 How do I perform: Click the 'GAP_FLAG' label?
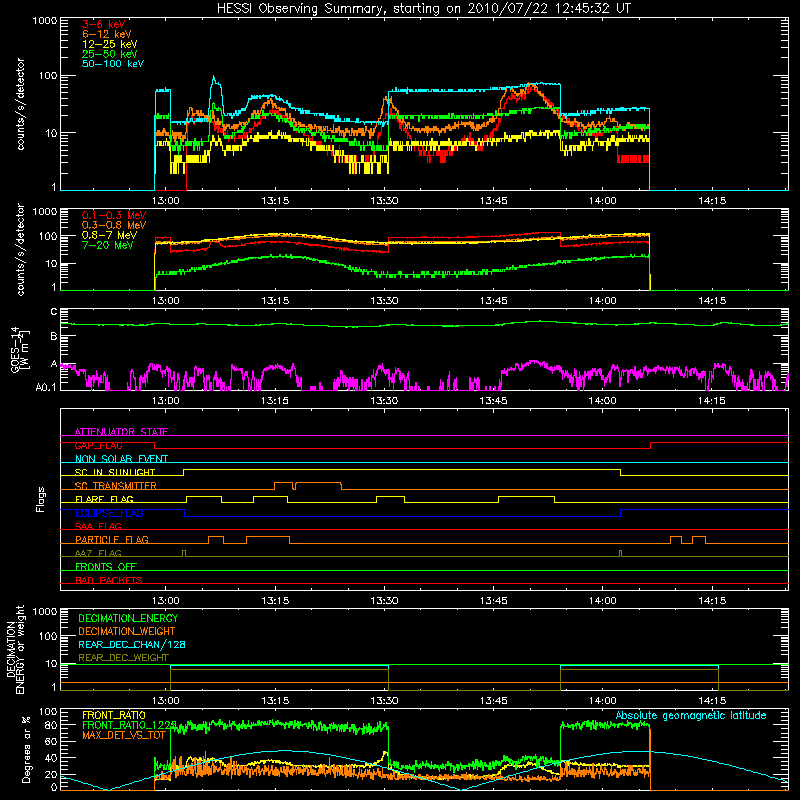point(98,445)
